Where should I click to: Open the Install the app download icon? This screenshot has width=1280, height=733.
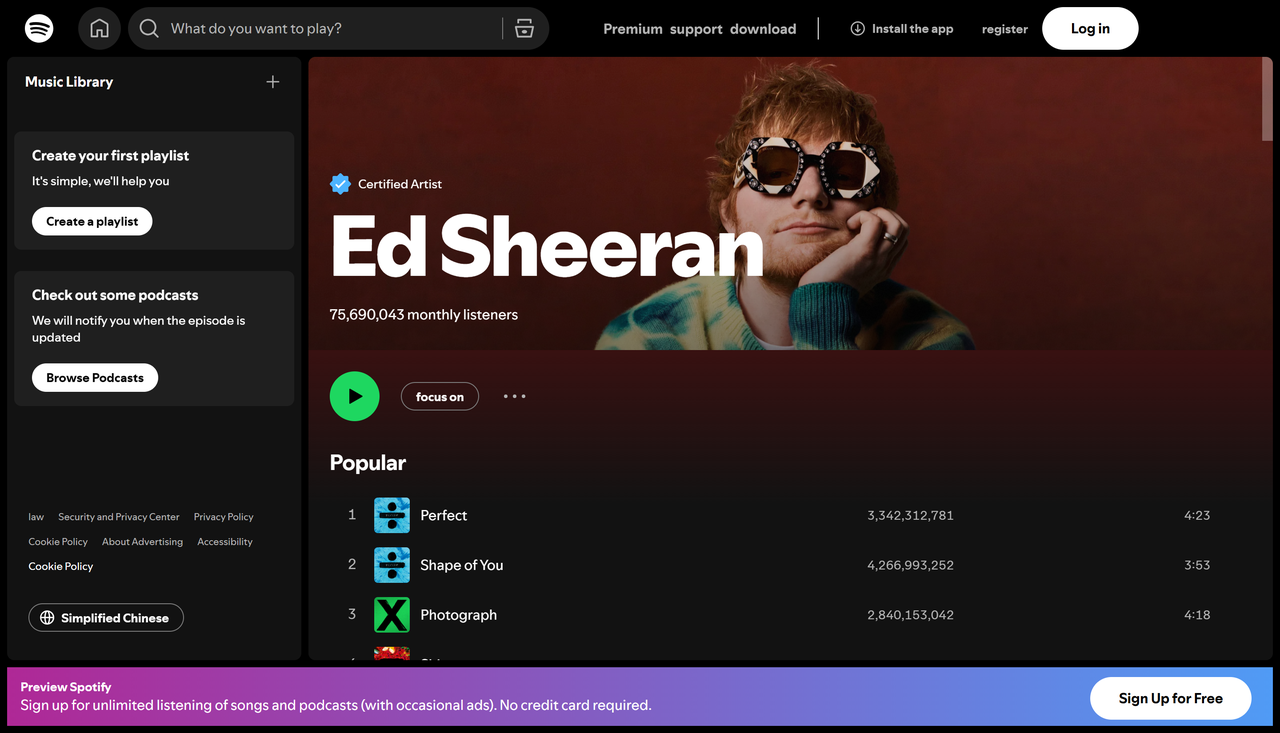(858, 29)
